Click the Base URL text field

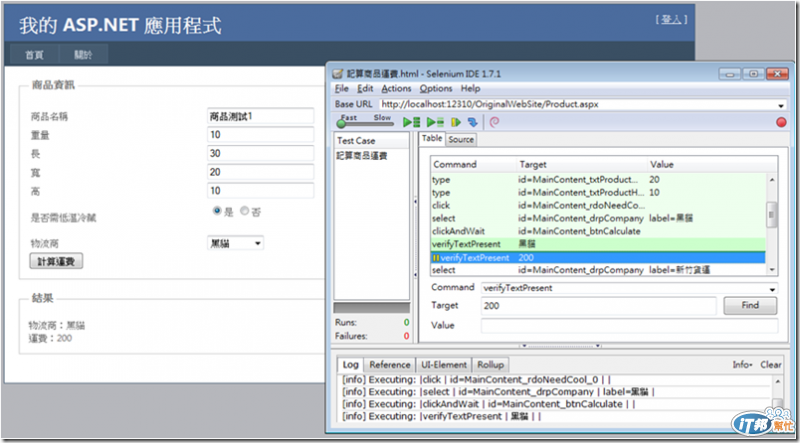pos(578,105)
